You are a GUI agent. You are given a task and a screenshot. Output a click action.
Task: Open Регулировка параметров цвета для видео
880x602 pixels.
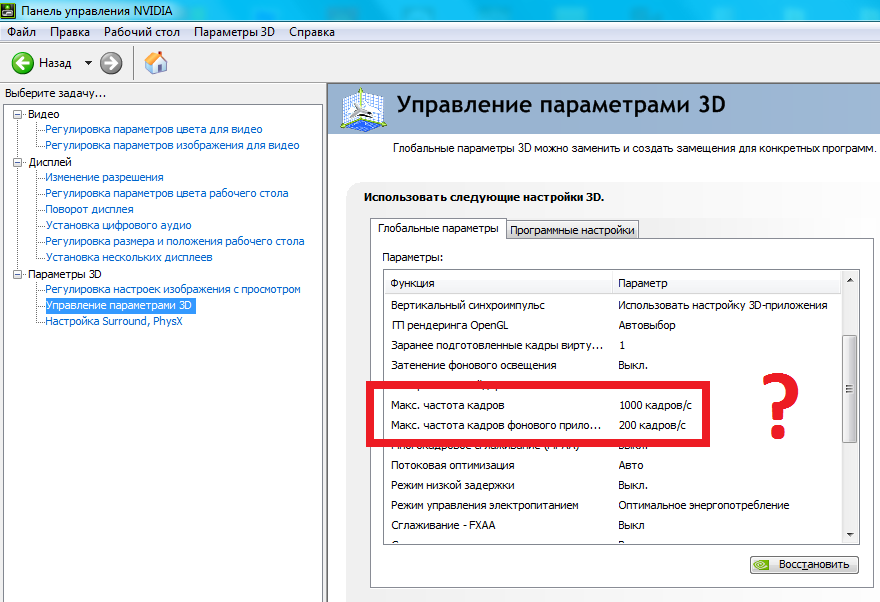pos(154,129)
